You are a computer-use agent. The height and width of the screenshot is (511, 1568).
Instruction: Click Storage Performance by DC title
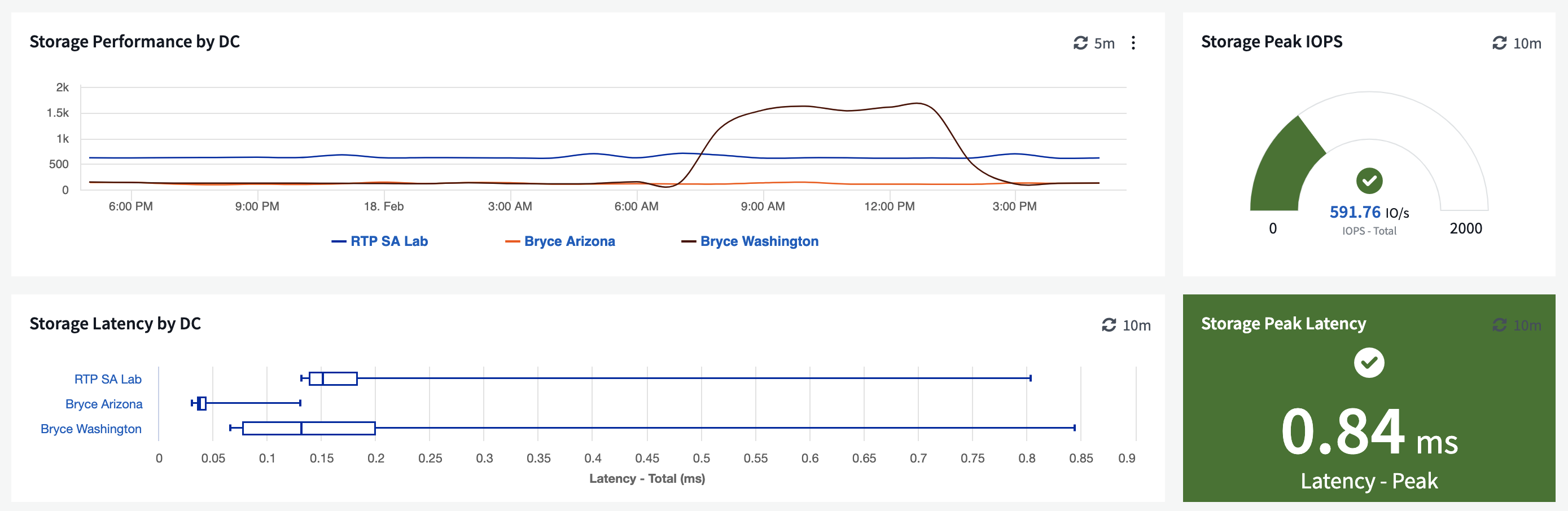click(134, 42)
